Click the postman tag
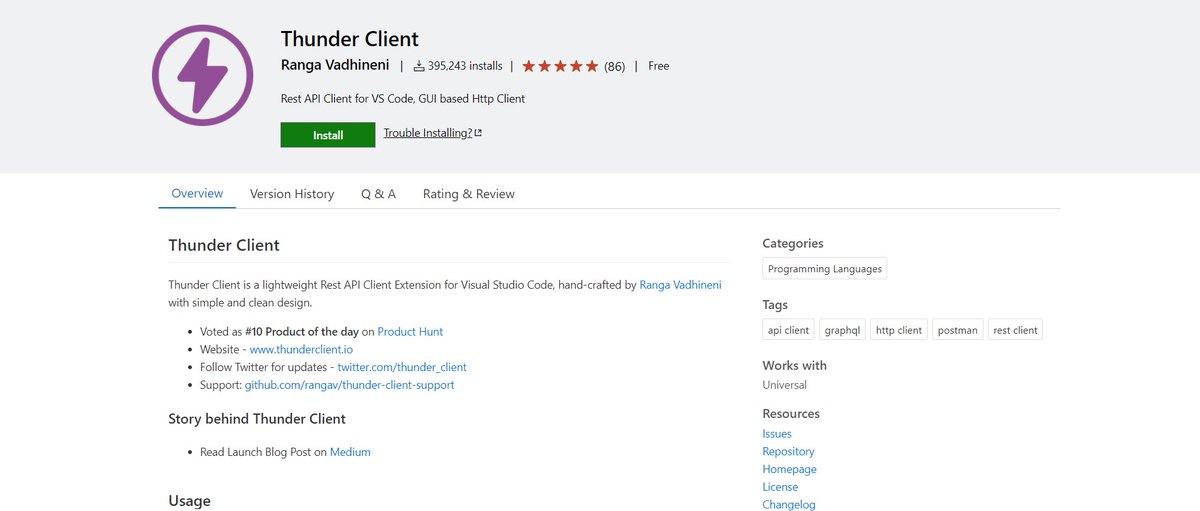This screenshot has height=511, width=1200. [958, 330]
